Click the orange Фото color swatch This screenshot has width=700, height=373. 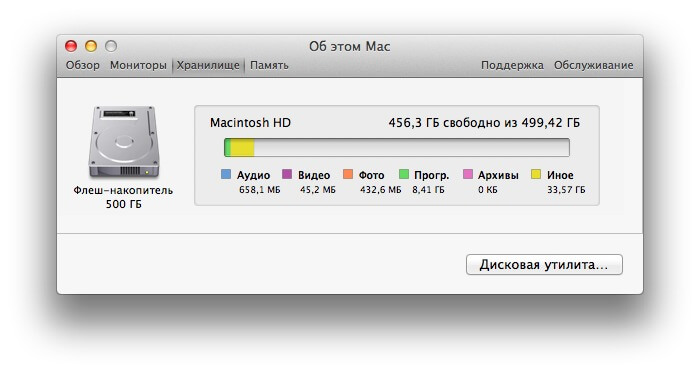tap(348, 174)
